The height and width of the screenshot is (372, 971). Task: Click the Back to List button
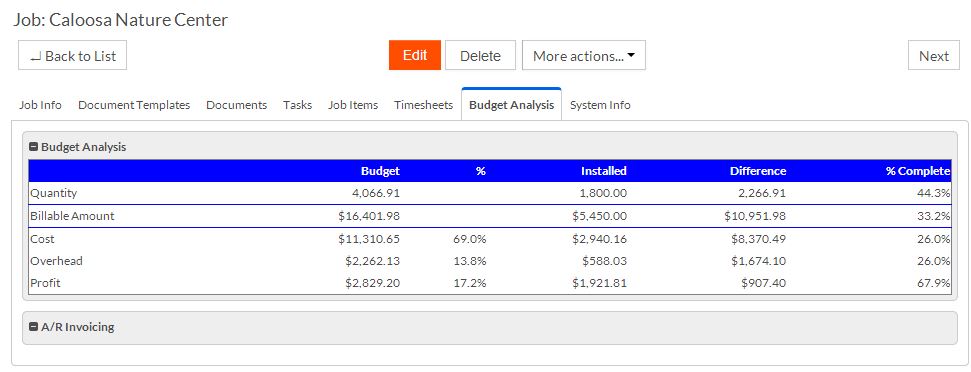click(72, 56)
